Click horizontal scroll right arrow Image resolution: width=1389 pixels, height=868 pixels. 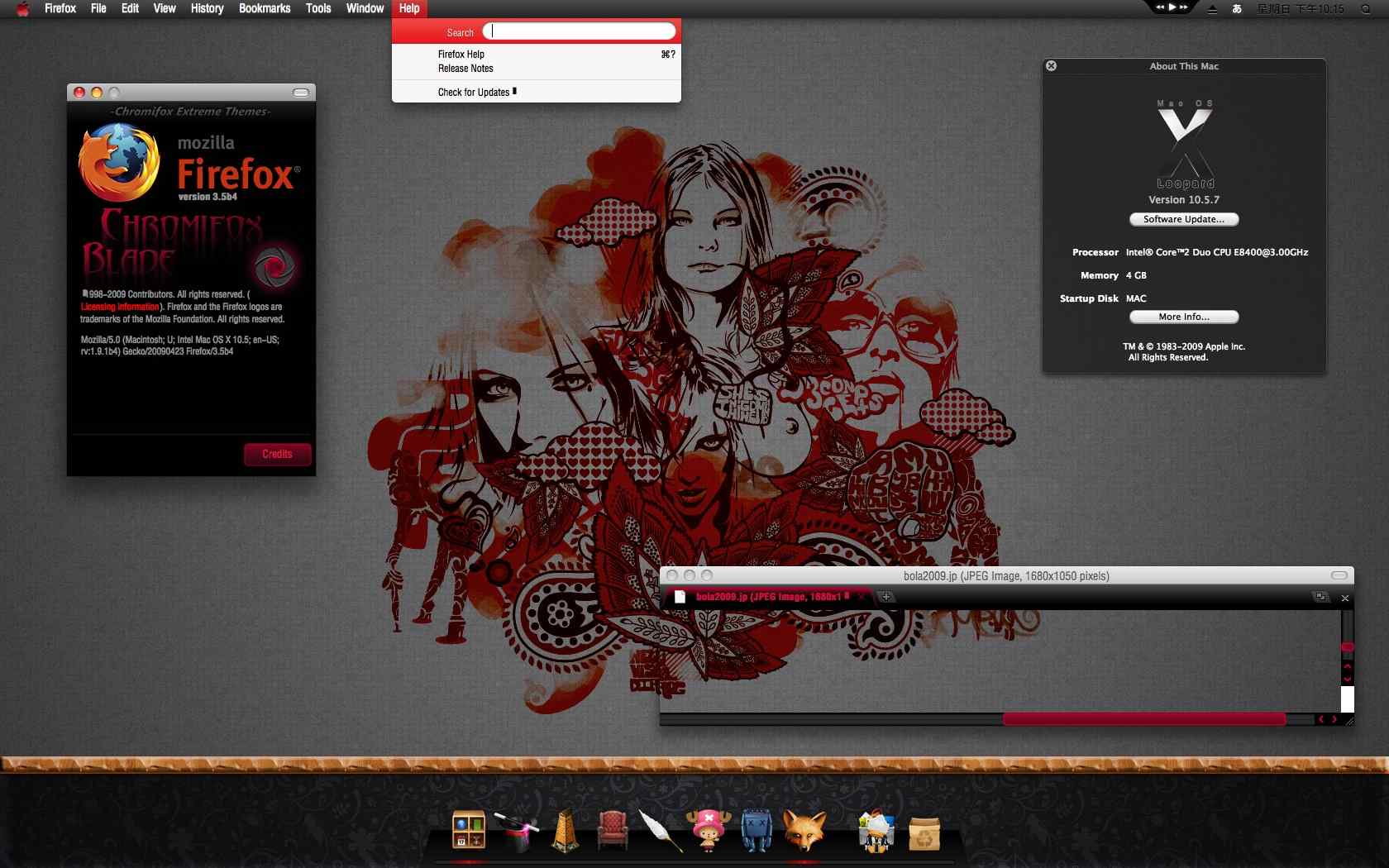point(1334,719)
